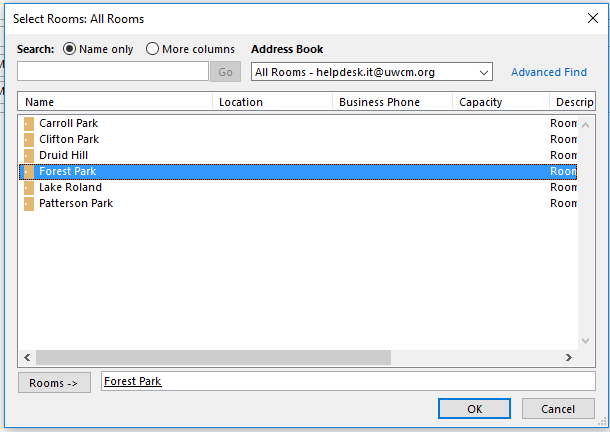Click the Capacity column header
This screenshot has width=610, height=432.
[x=500, y=102]
